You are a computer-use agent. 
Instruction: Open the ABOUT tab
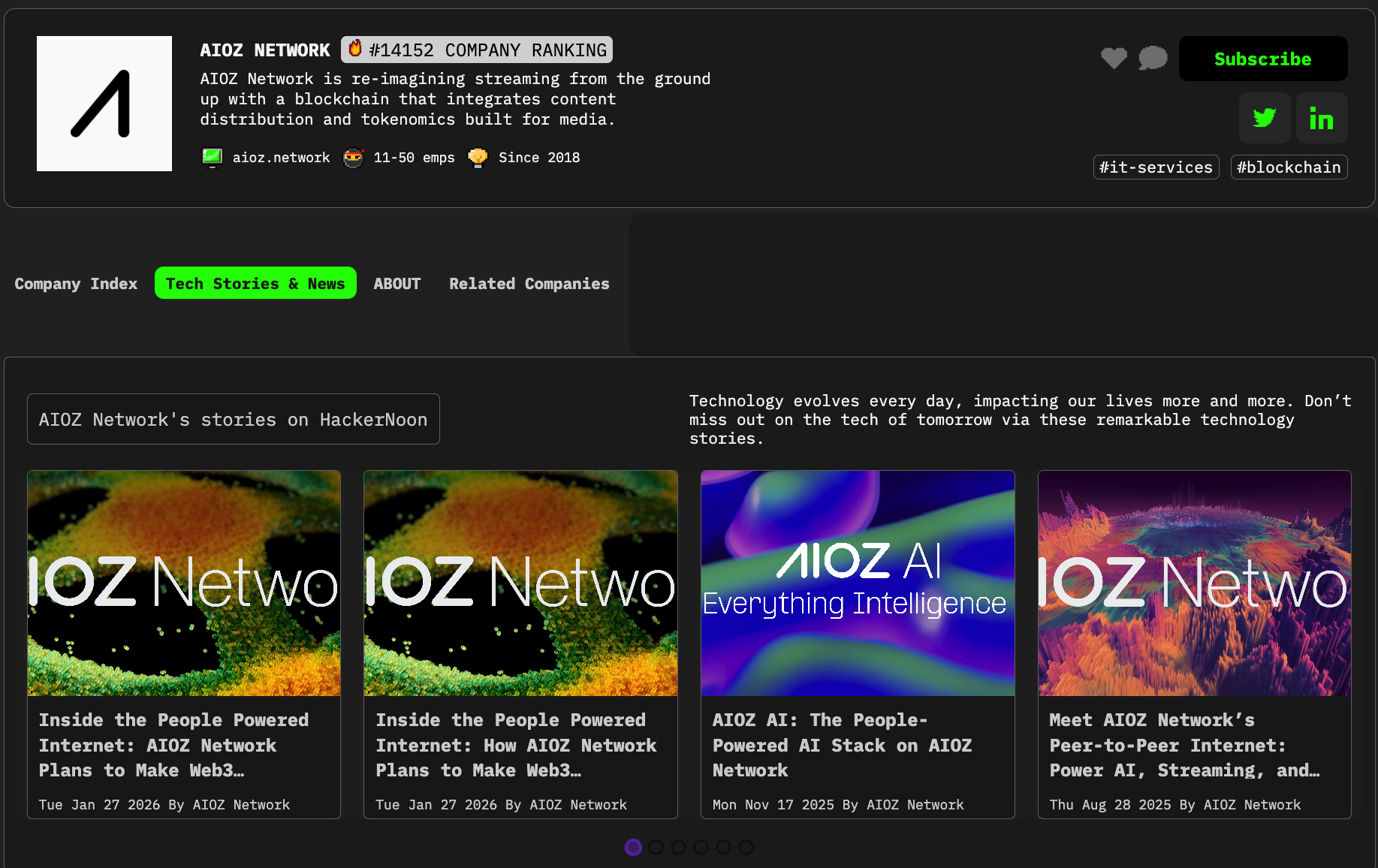397,283
